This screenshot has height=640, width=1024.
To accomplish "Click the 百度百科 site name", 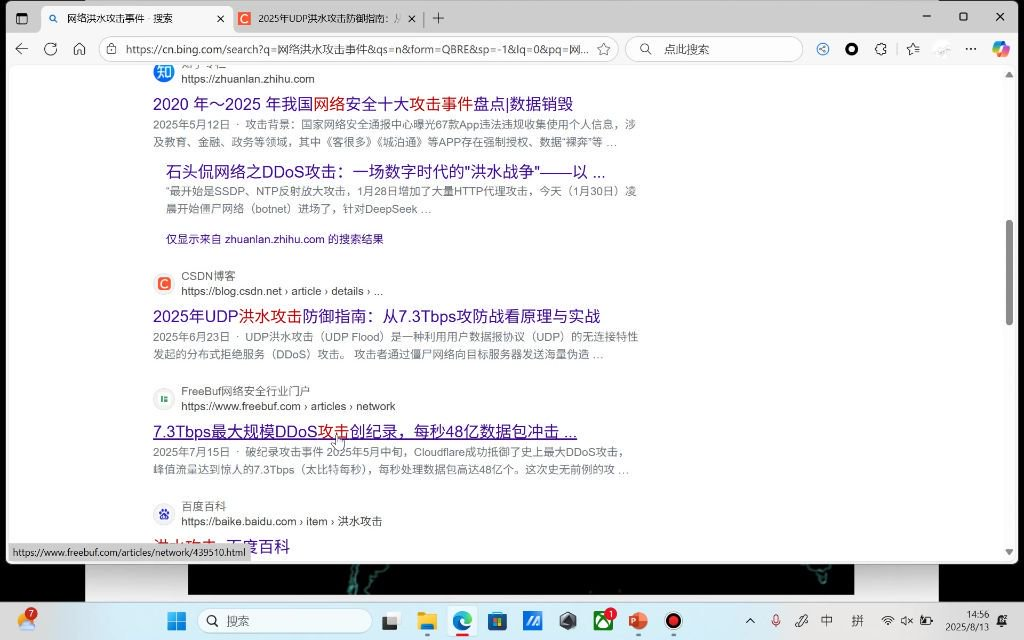I will tap(204, 506).
